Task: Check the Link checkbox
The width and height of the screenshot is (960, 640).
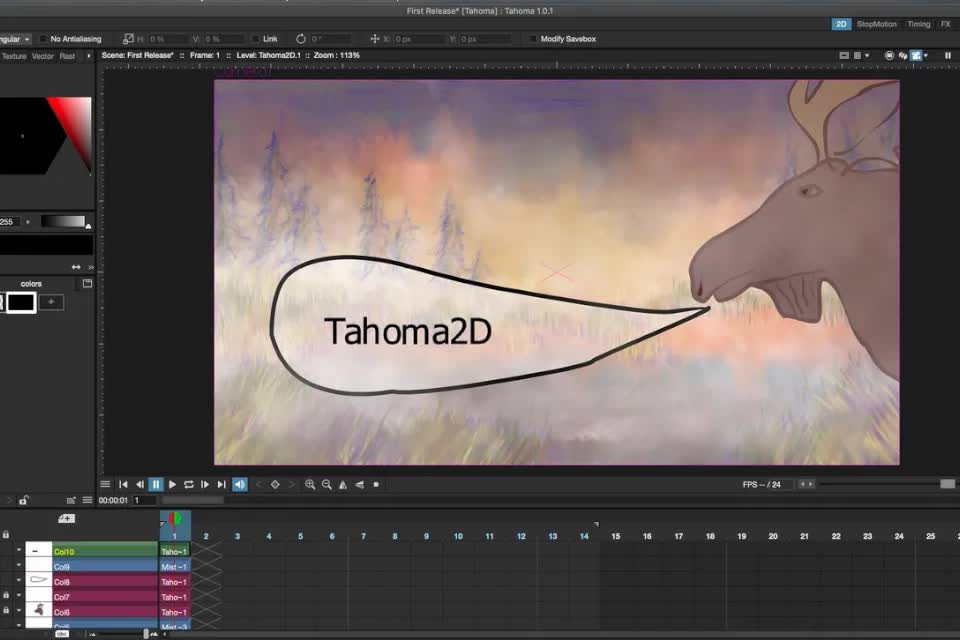Action: pos(255,39)
